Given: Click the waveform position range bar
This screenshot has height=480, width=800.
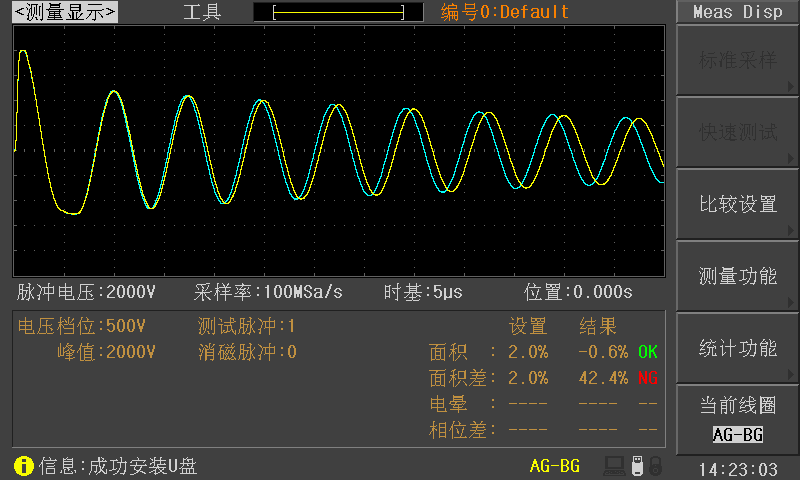Looking at the screenshot, I should [x=338, y=12].
